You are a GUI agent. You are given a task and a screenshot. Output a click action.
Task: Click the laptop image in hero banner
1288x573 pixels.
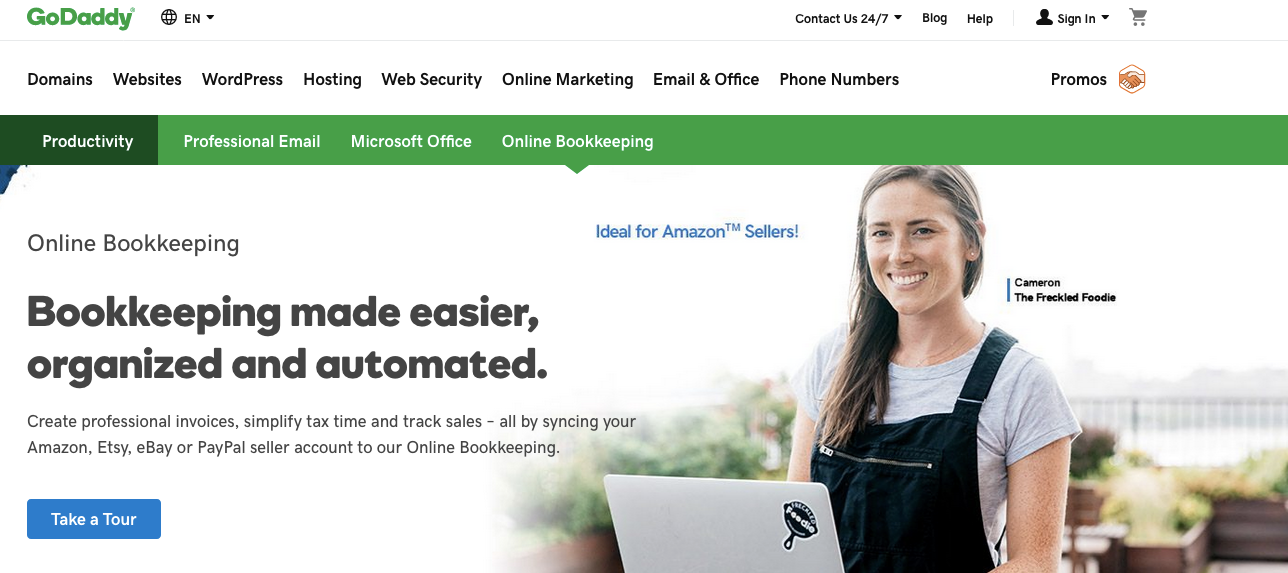pos(718,523)
